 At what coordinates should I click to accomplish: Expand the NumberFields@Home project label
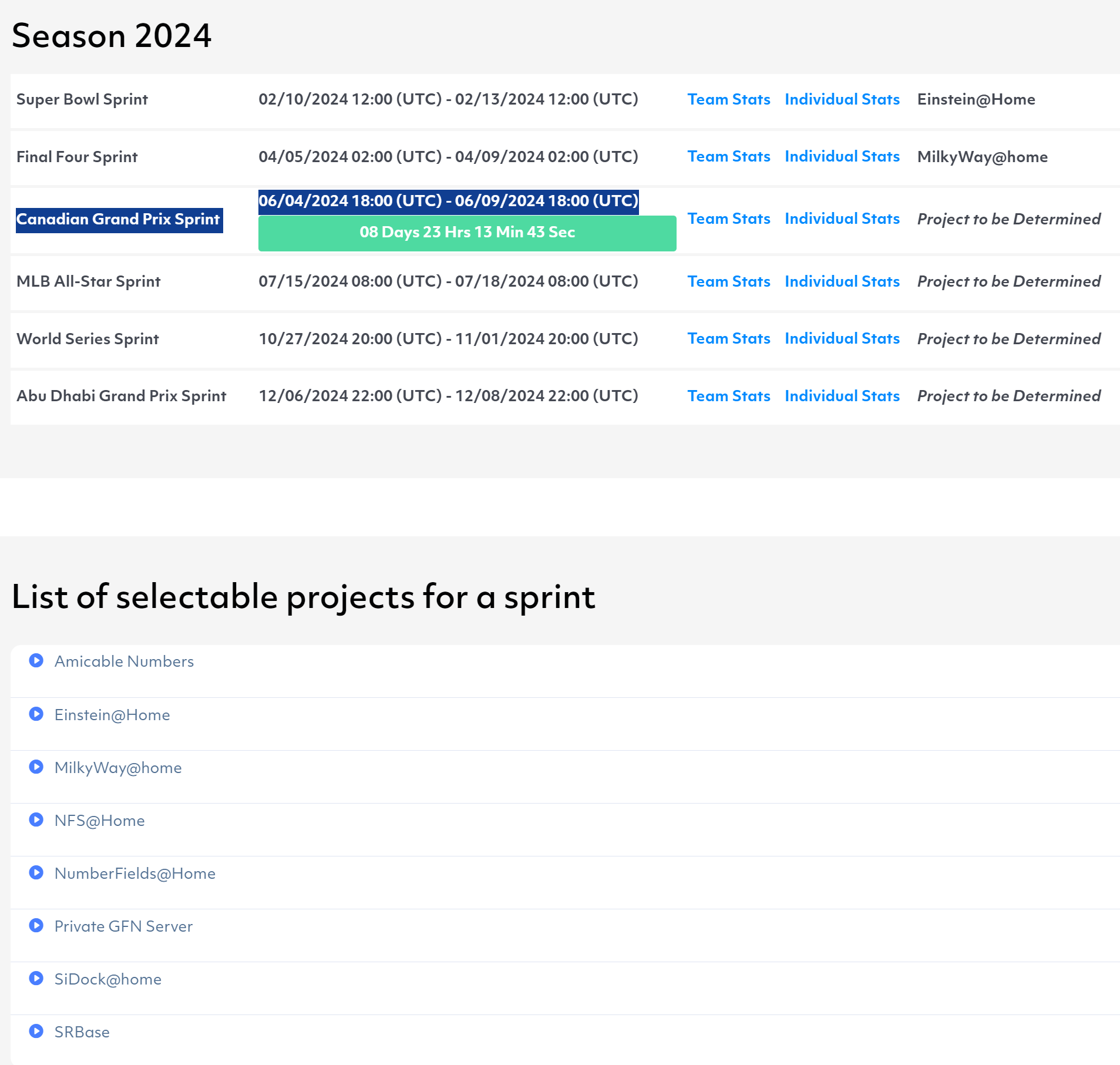[x=134, y=873]
